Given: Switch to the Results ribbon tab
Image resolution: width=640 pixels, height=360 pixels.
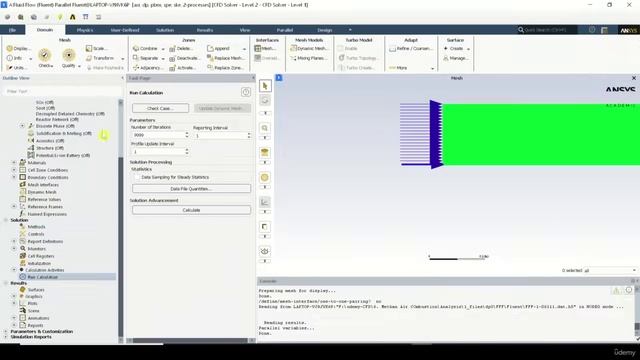Looking at the screenshot, I should click(205, 30).
